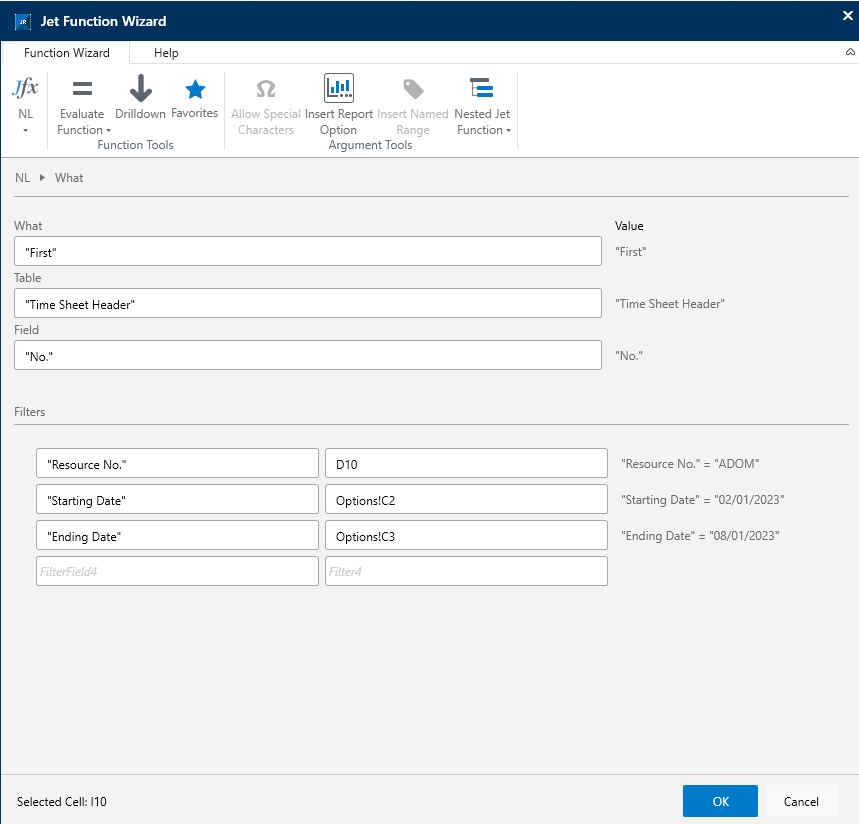Open Favorites star icon
The width and height of the screenshot is (859, 824).
pyautogui.click(x=195, y=89)
